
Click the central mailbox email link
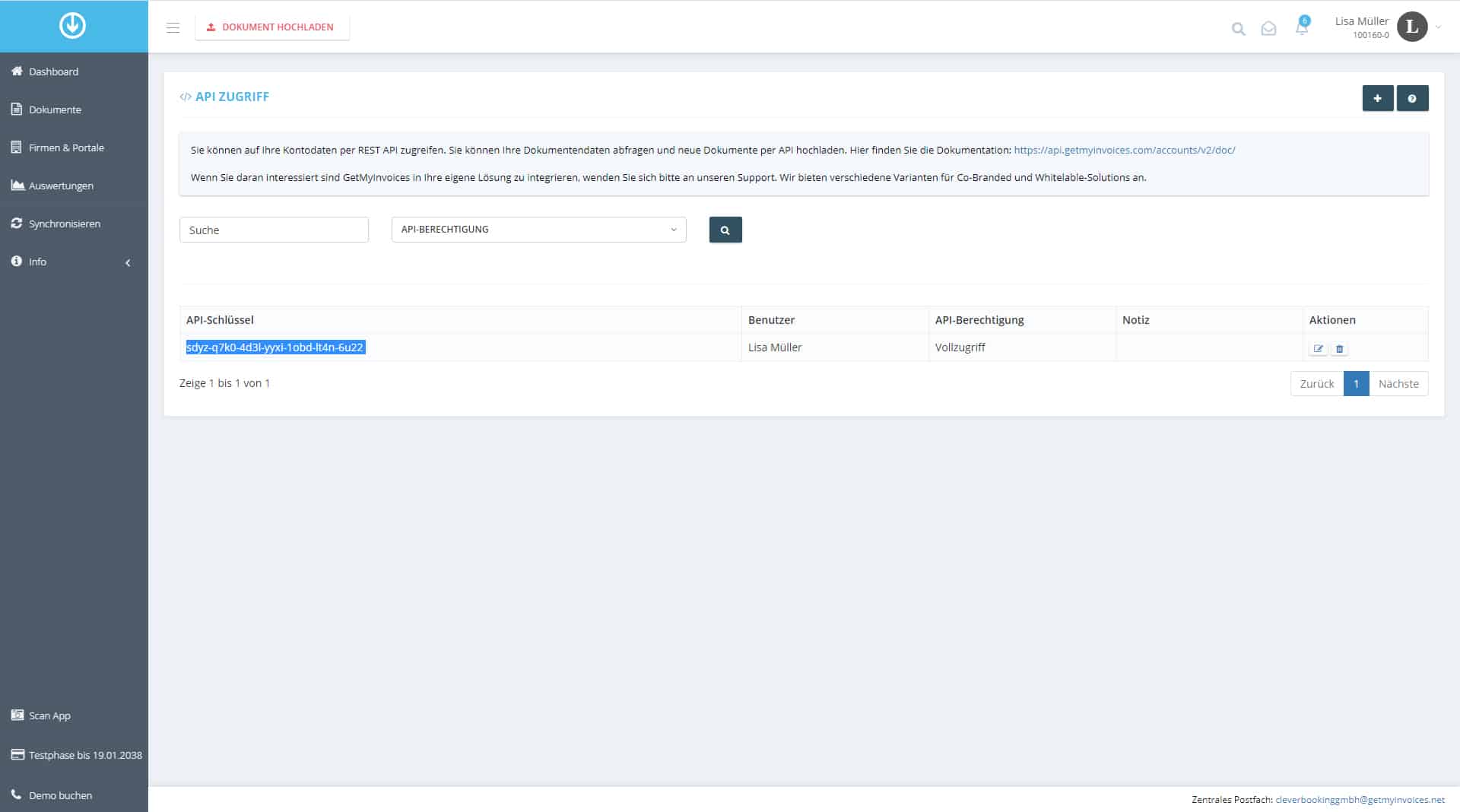click(x=1360, y=800)
